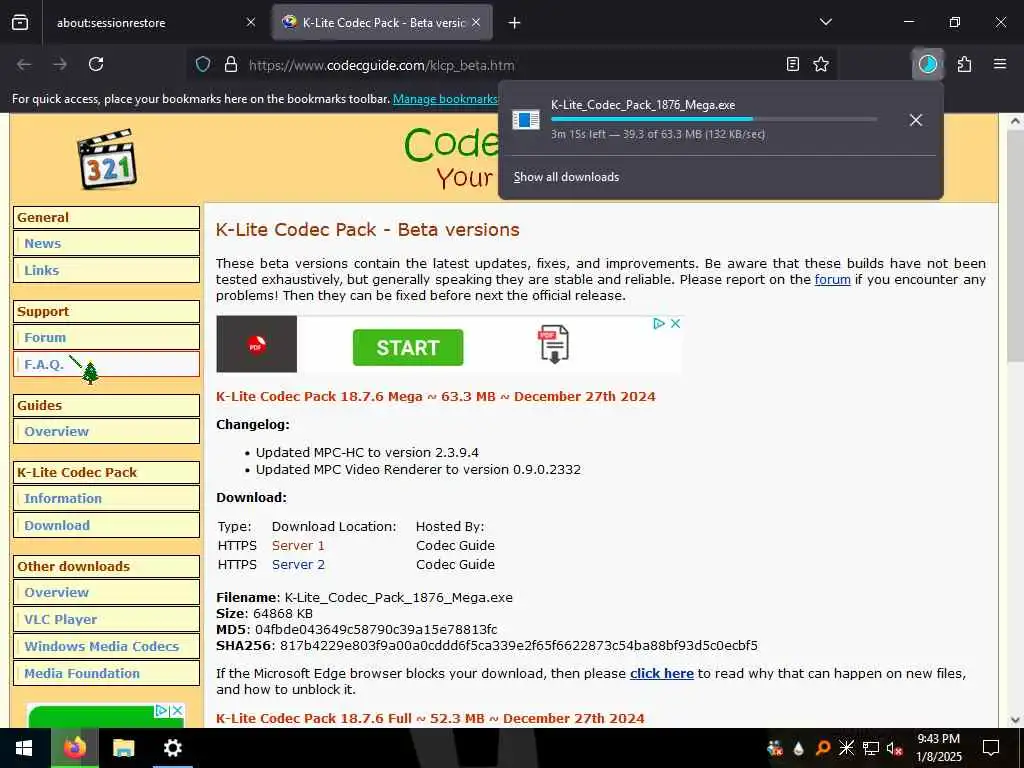Click the red PDF icon in ad
The width and height of the screenshot is (1024, 768).
coord(257,344)
